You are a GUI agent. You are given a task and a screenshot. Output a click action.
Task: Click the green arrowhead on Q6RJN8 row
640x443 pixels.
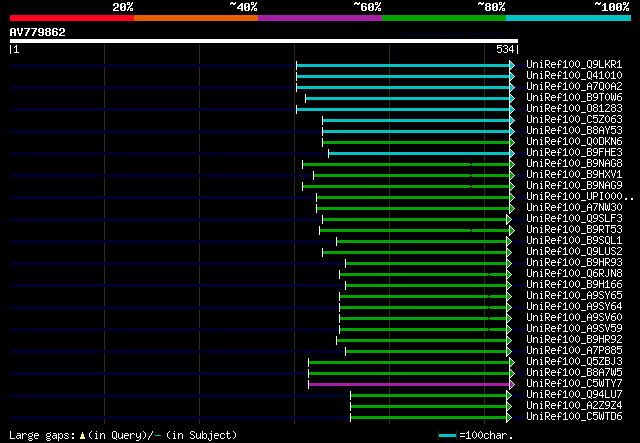coord(509,274)
